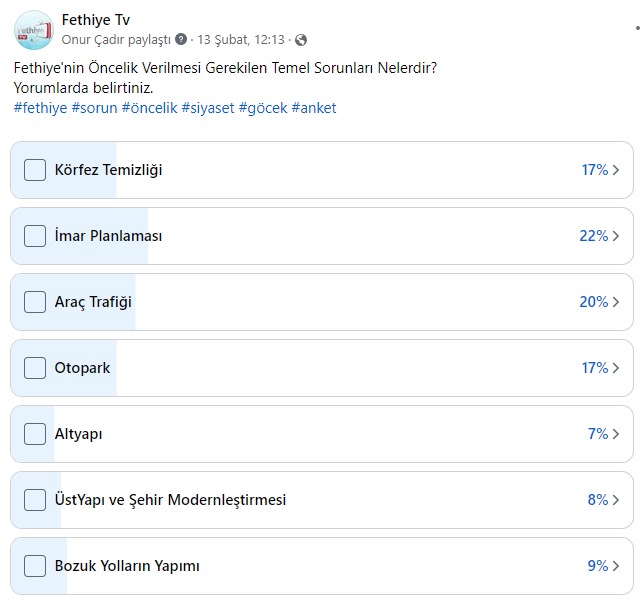
Task: Expand voters chevron for Körfez Temizliği 17%
Action: [616, 170]
